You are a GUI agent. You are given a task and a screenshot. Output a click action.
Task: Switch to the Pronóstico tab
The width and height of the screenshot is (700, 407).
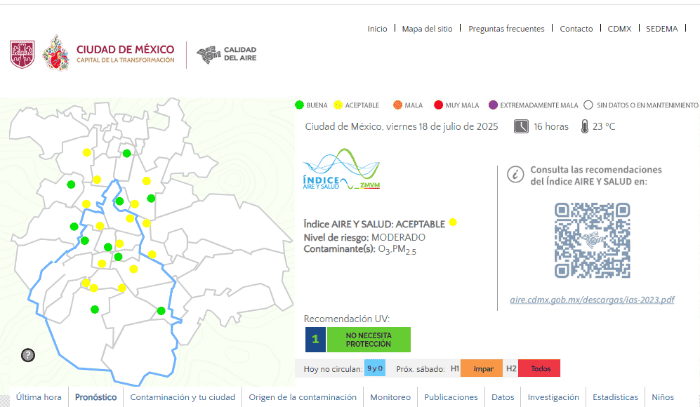(95, 397)
